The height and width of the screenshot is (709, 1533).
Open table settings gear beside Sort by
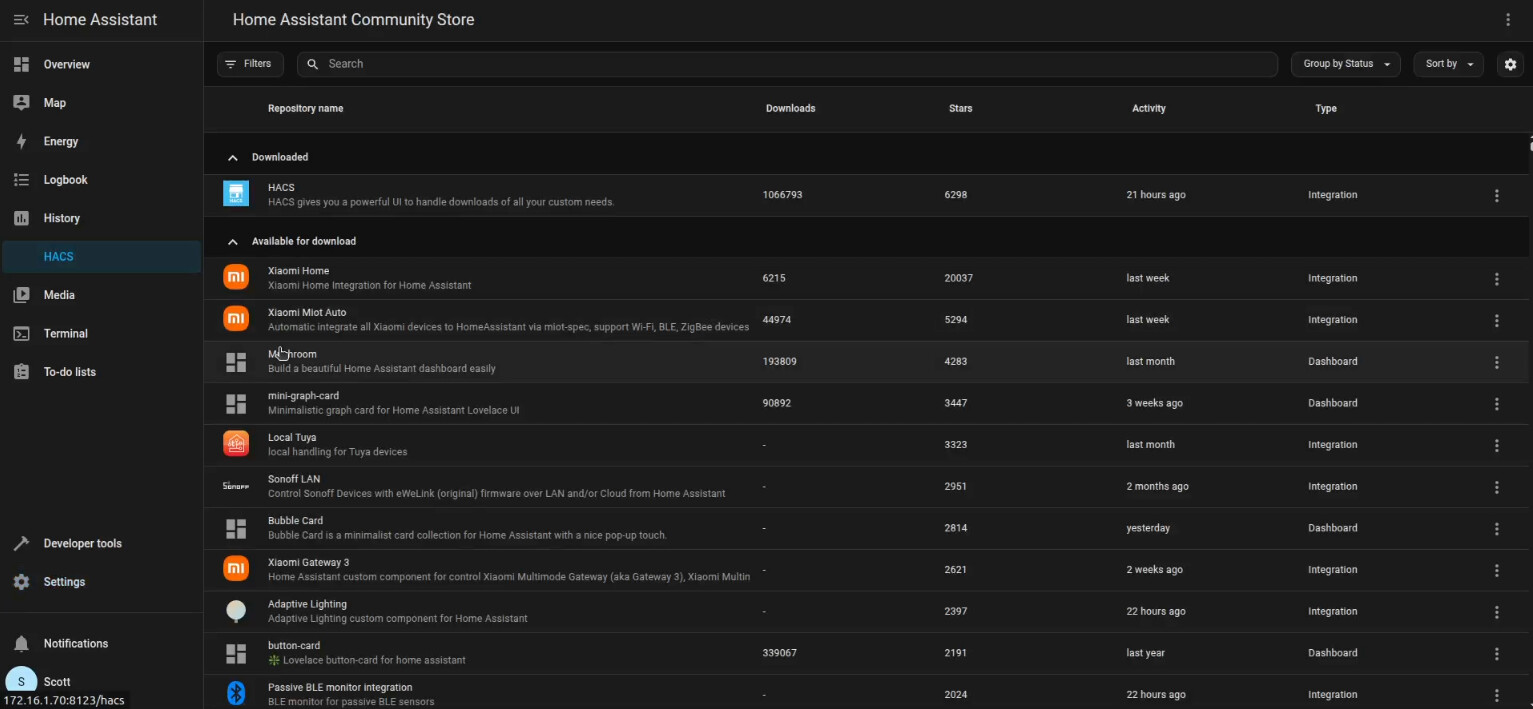(x=1510, y=64)
